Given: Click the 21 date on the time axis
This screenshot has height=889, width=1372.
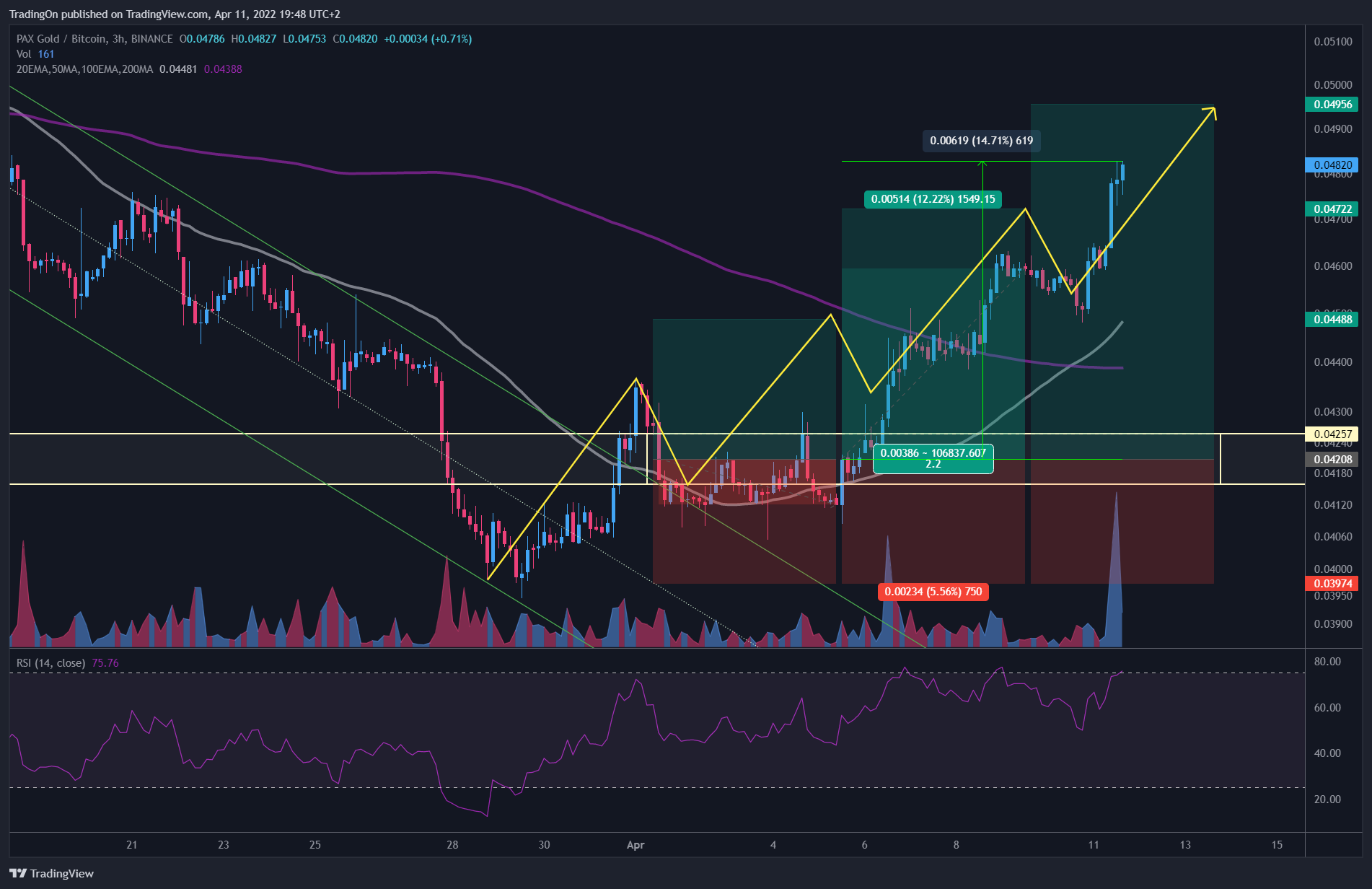Looking at the screenshot, I should tap(131, 845).
